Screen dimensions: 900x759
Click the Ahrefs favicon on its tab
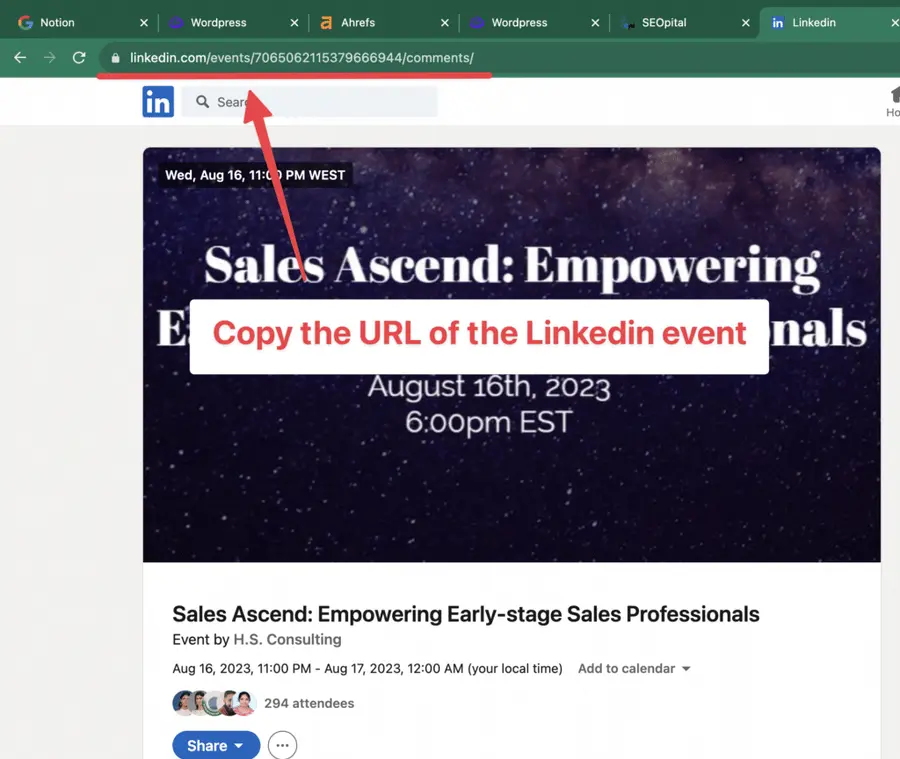323,22
